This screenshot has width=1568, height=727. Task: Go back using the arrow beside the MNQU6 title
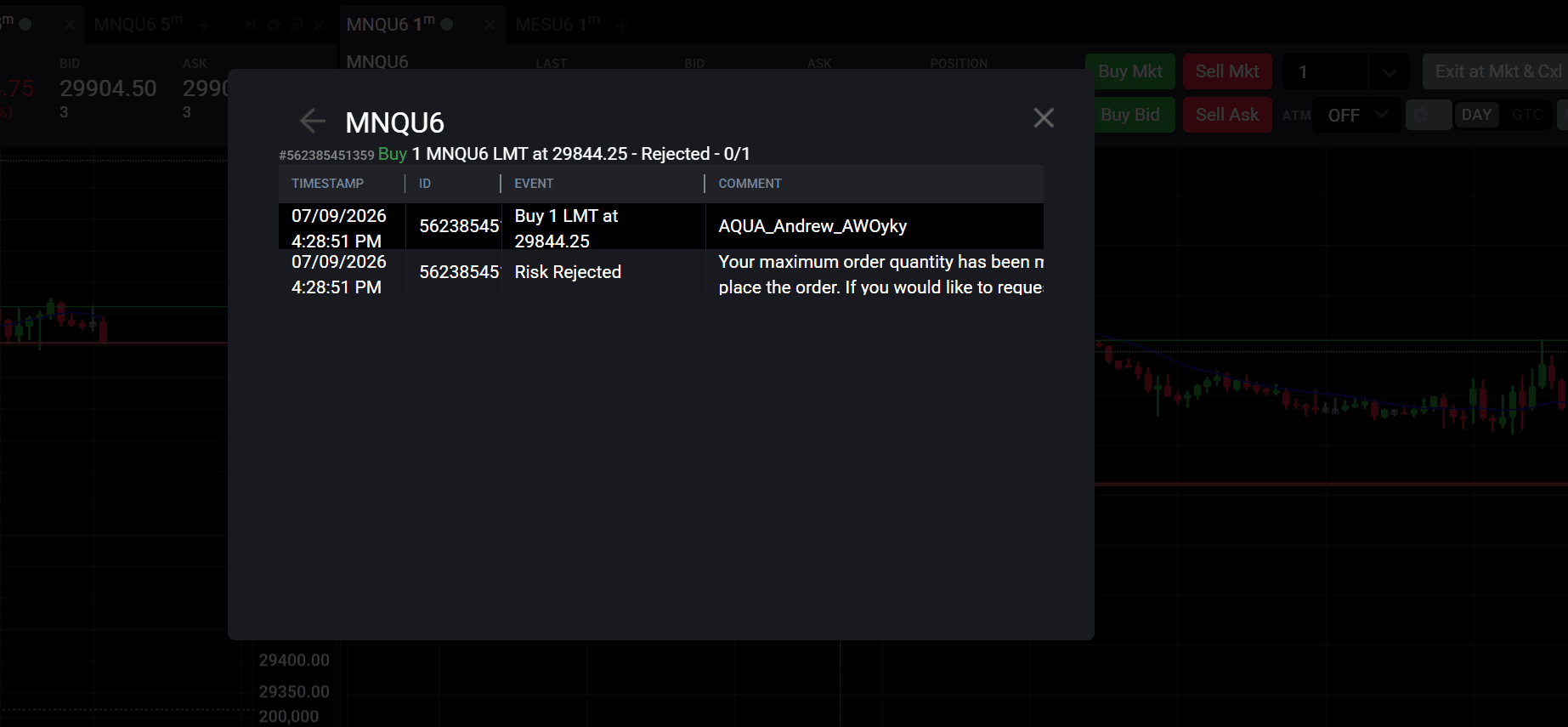tap(313, 121)
